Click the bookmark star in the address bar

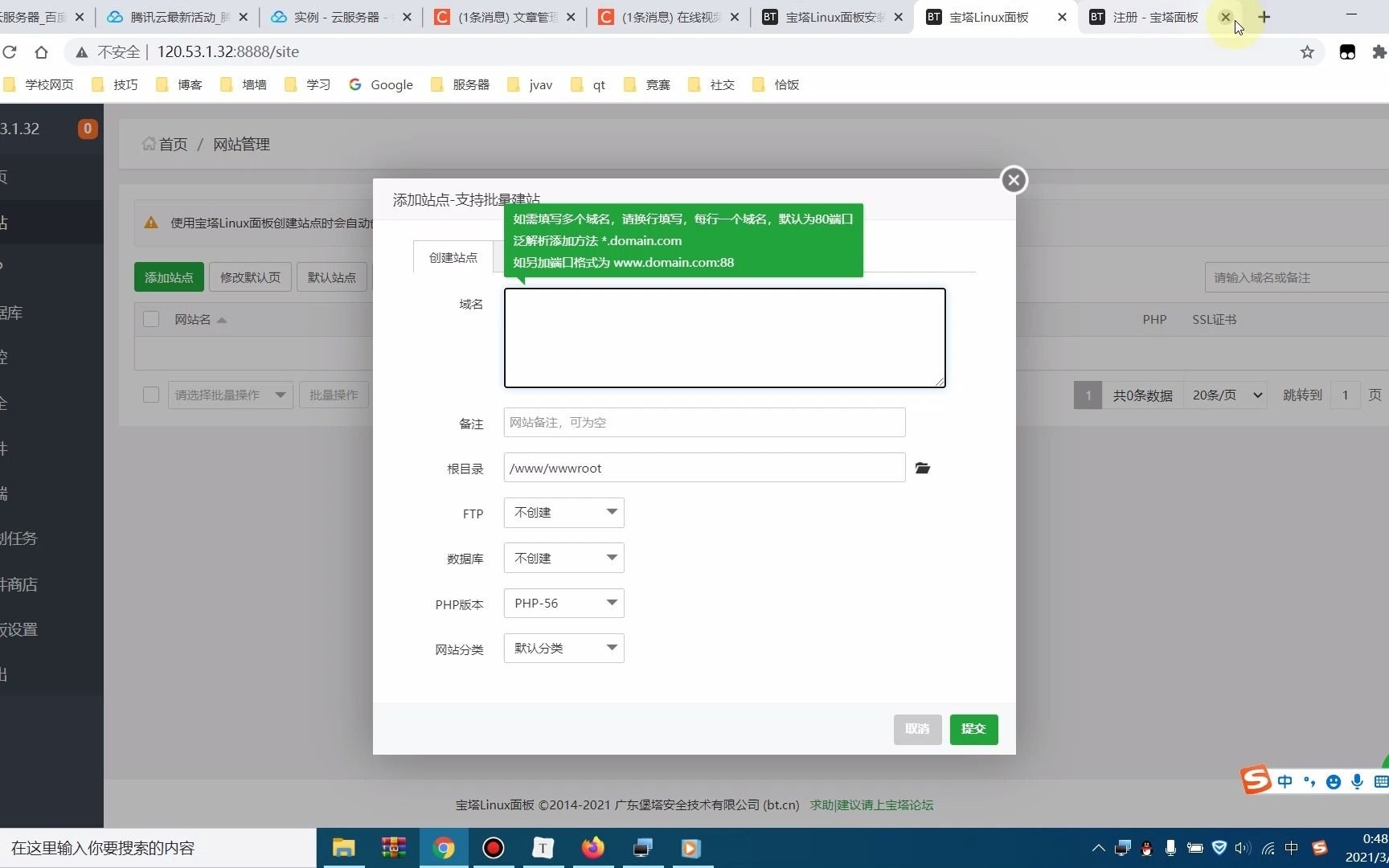(1307, 51)
